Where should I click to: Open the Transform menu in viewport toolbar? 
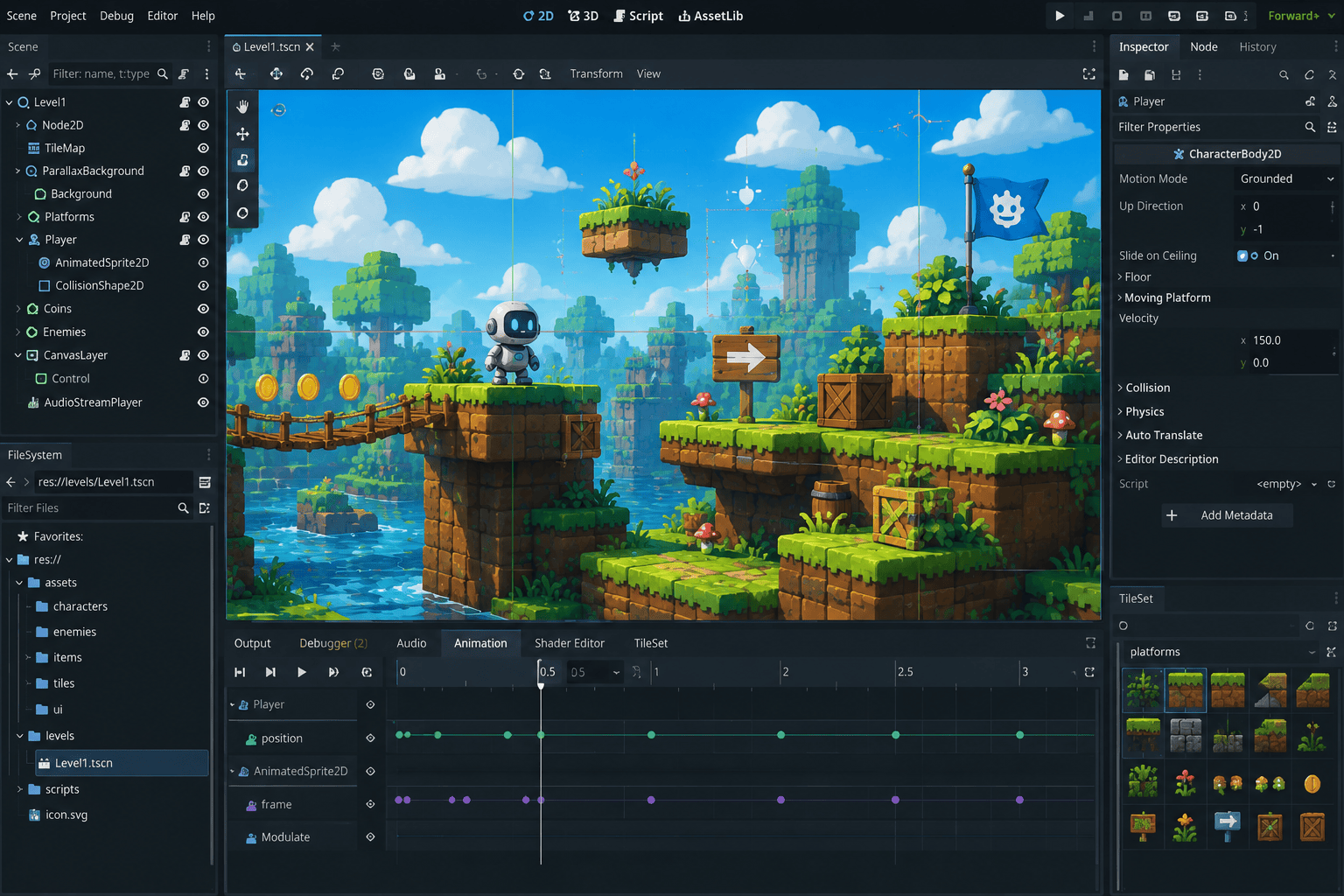click(596, 74)
